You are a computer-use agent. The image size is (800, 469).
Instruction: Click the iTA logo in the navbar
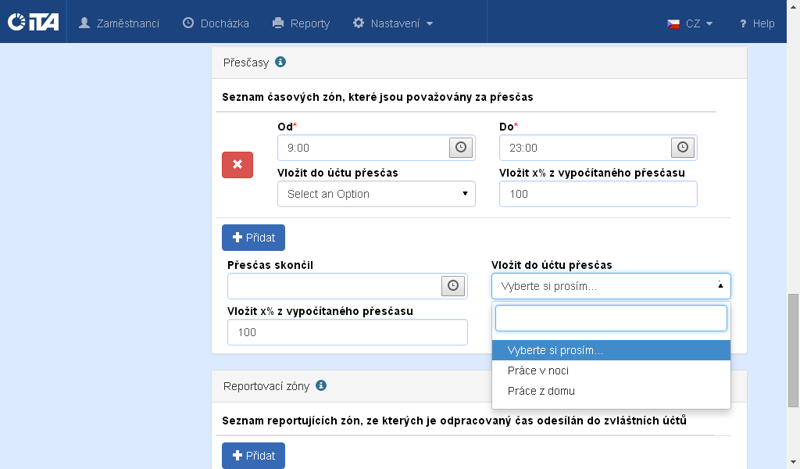[x=32, y=23]
